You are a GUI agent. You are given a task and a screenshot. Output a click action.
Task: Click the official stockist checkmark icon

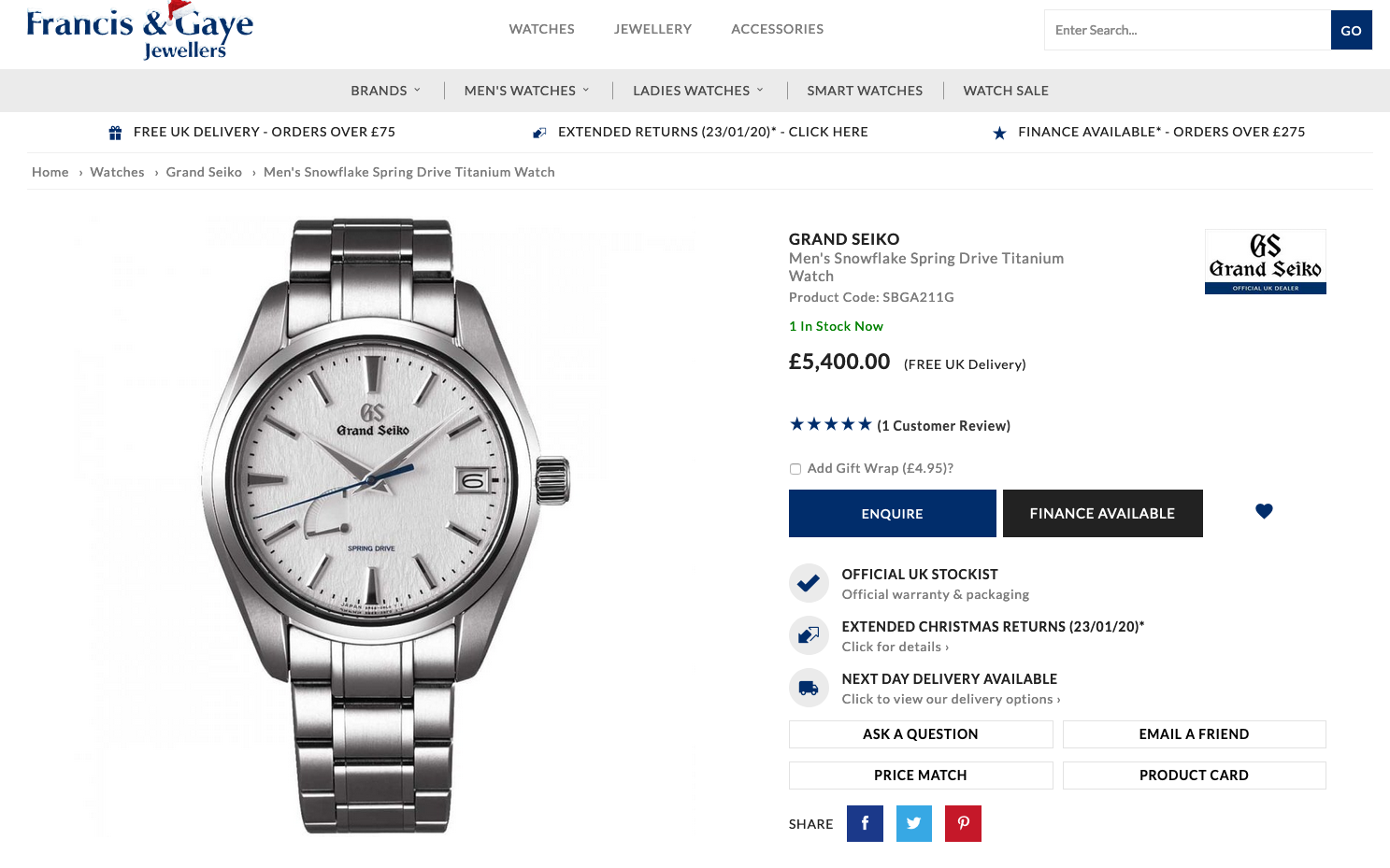pyautogui.click(x=809, y=583)
